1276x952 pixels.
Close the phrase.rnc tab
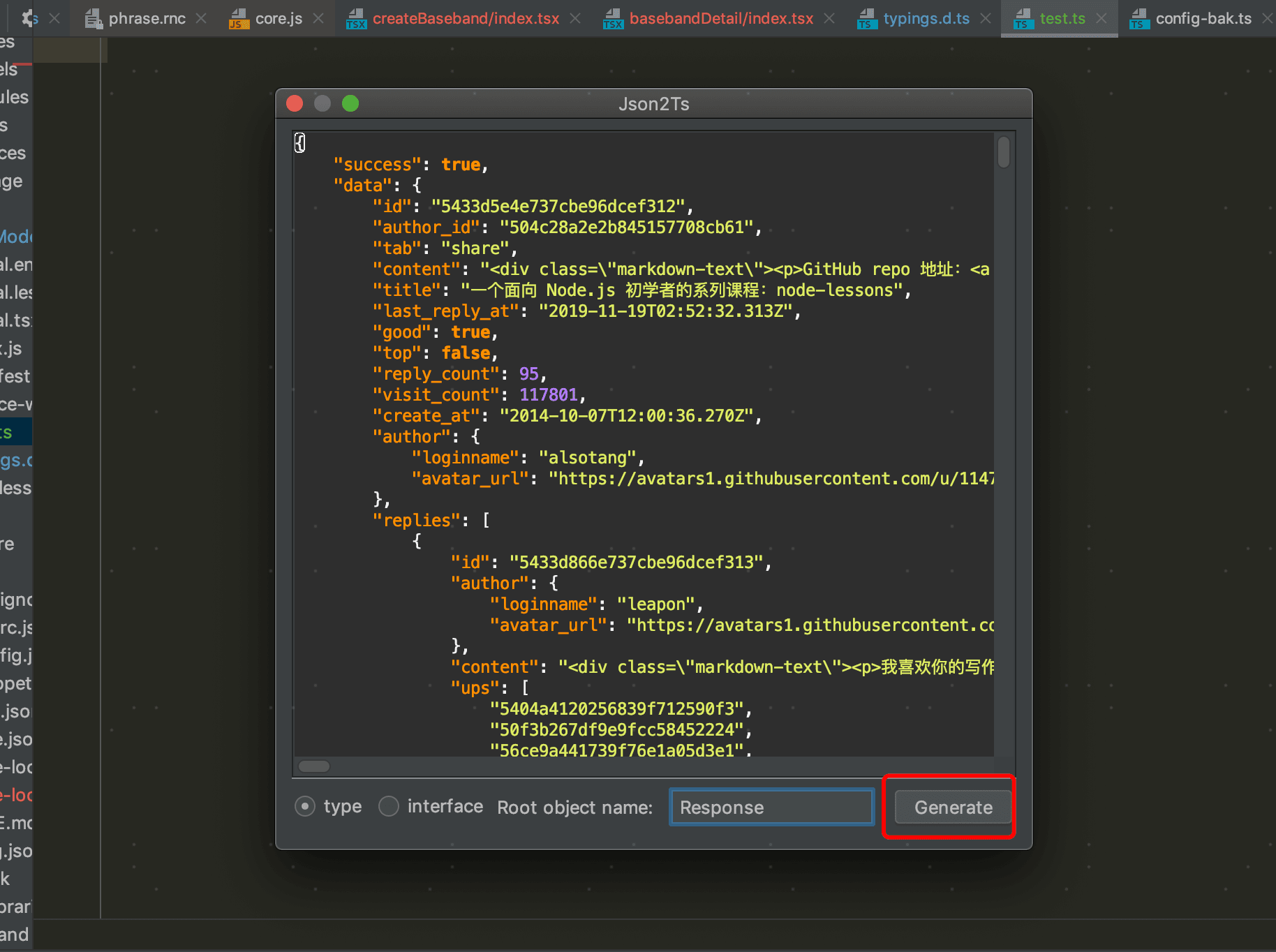coord(200,18)
